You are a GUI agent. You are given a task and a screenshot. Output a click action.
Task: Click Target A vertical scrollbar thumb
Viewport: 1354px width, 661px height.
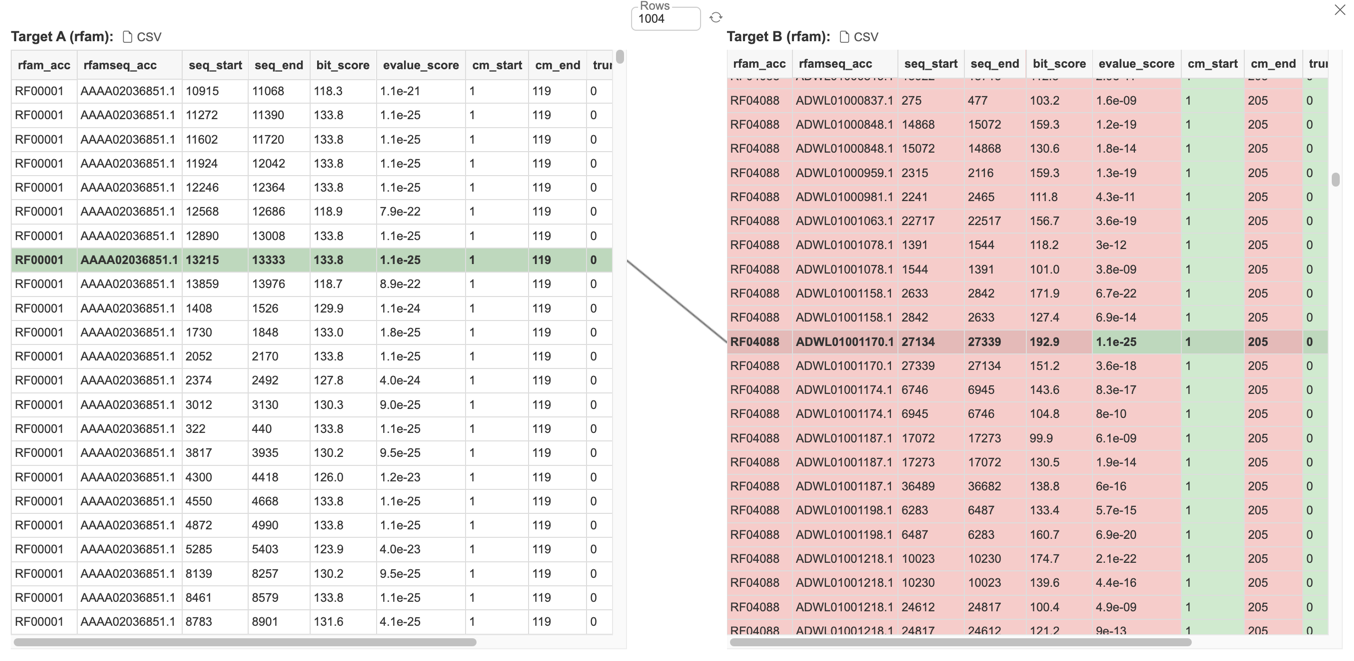(620, 57)
